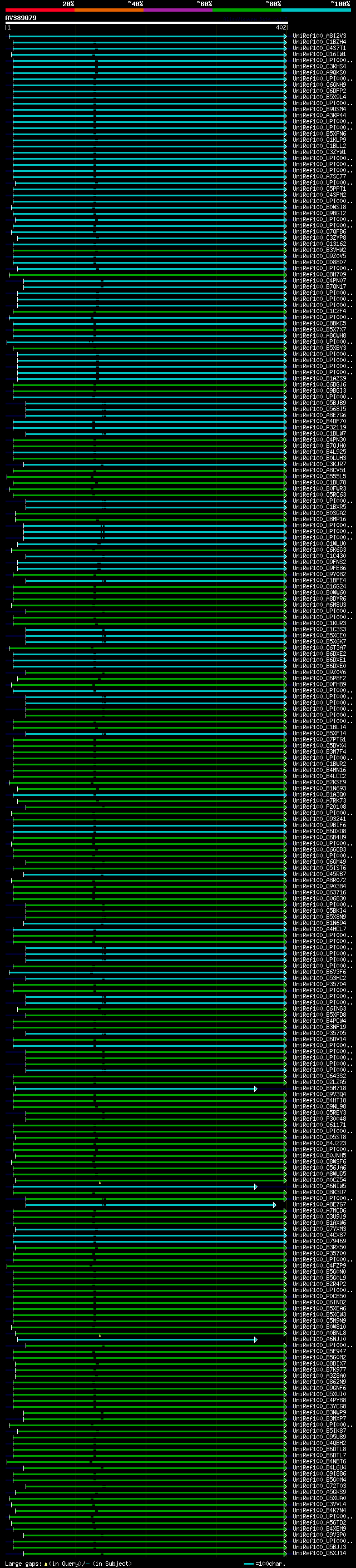Click the green ~80% identity legend segment
This screenshot has width=356, height=1568.
(x=247, y=10)
